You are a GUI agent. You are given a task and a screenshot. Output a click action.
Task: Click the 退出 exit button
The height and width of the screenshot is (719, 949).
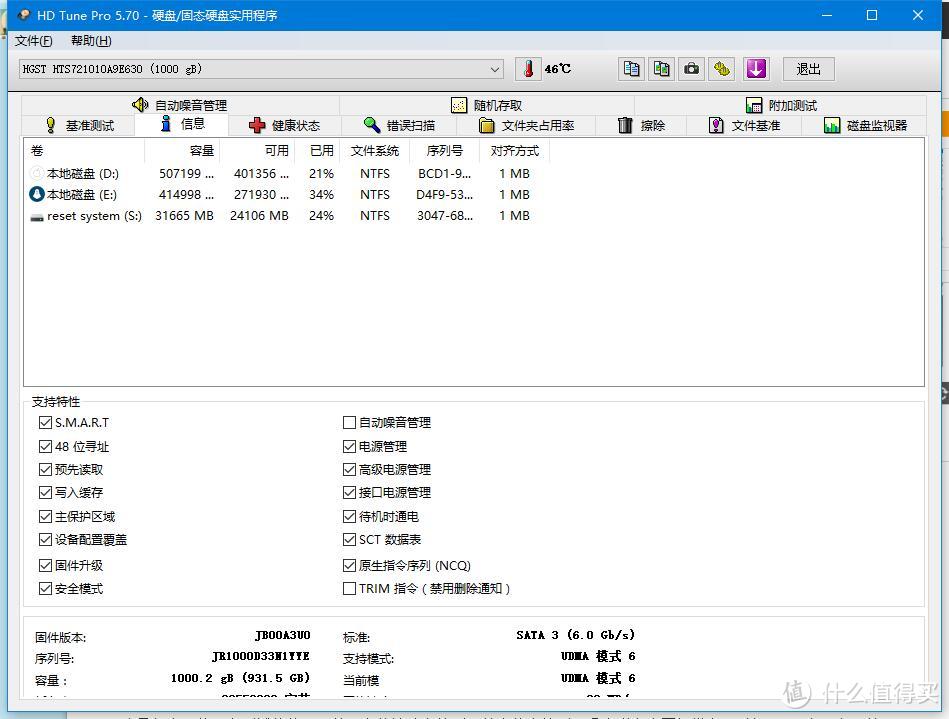tap(809, 69)
